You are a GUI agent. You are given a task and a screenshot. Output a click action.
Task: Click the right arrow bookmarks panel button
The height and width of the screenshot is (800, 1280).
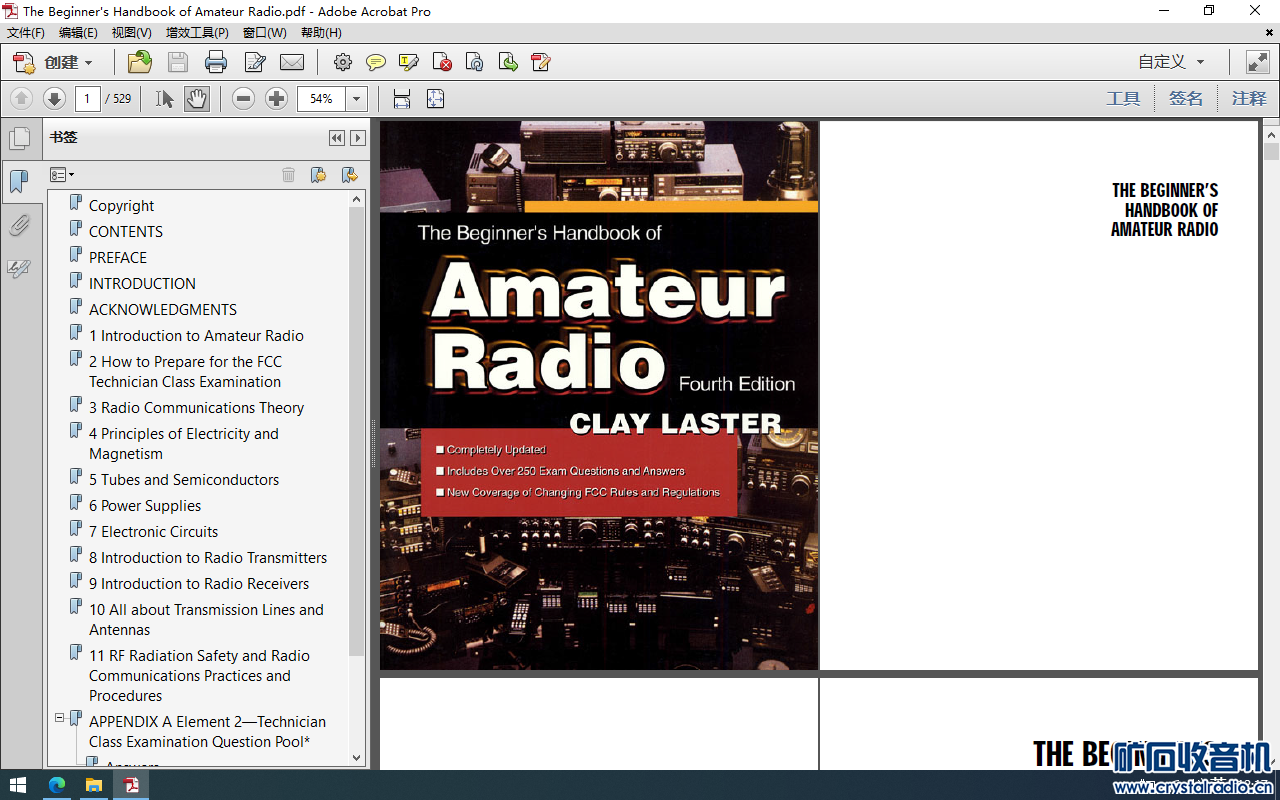(x=358, y=138)
